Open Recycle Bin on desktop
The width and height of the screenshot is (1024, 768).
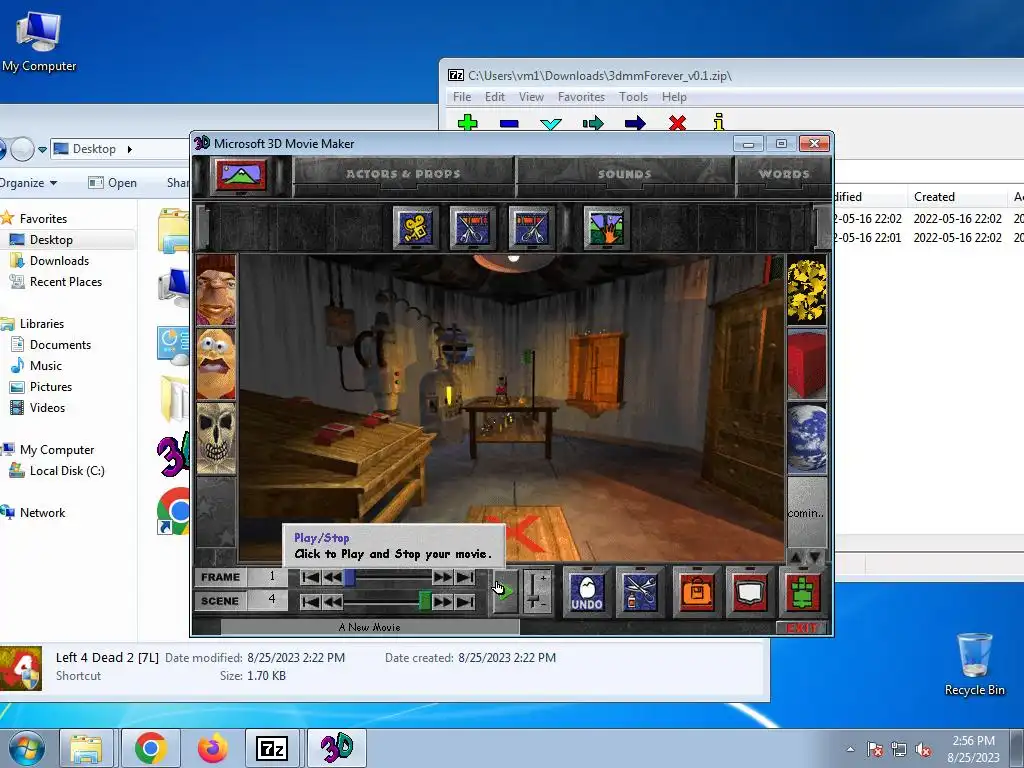pos(974,664)
